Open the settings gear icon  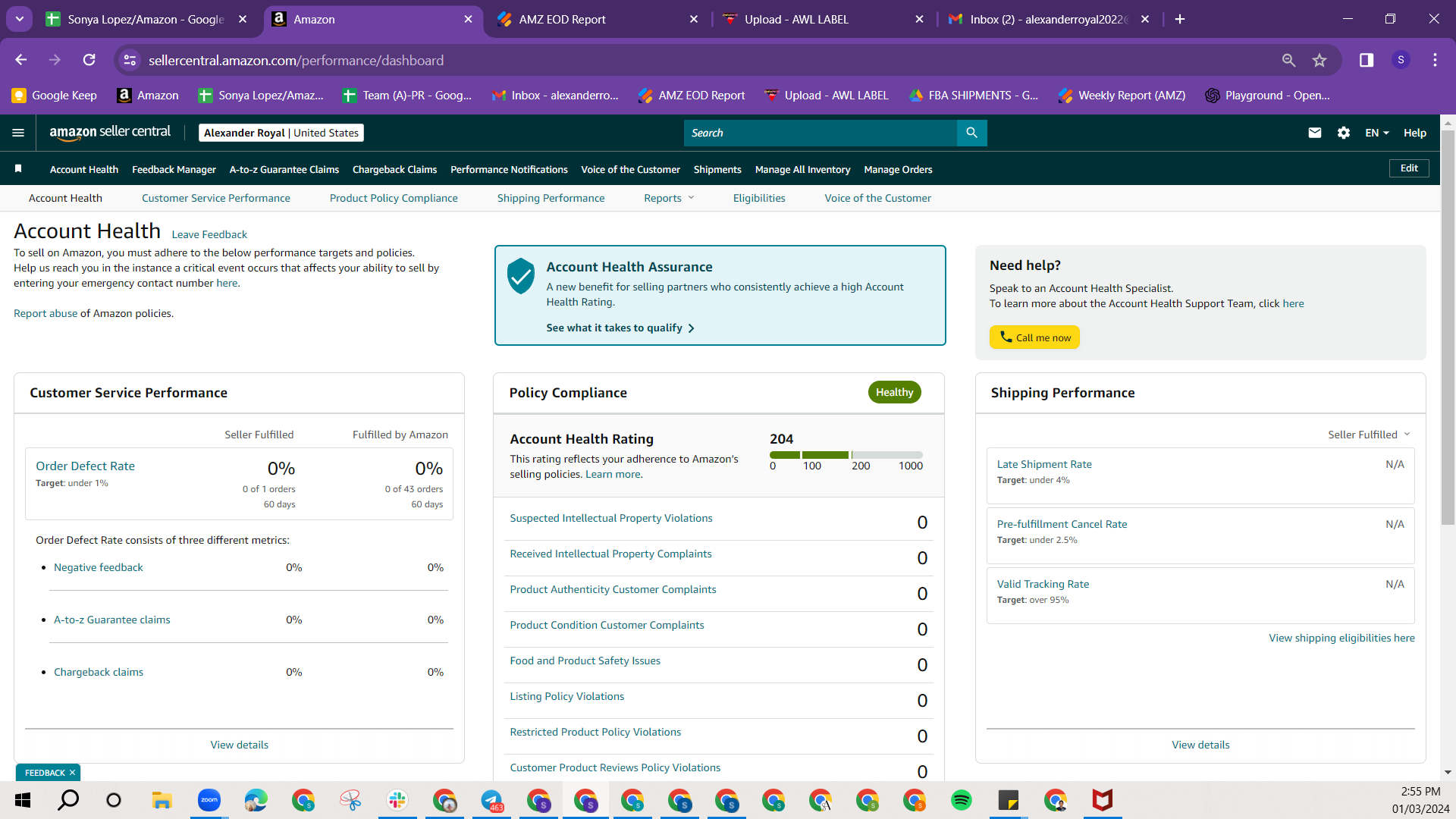point(1344,133)
